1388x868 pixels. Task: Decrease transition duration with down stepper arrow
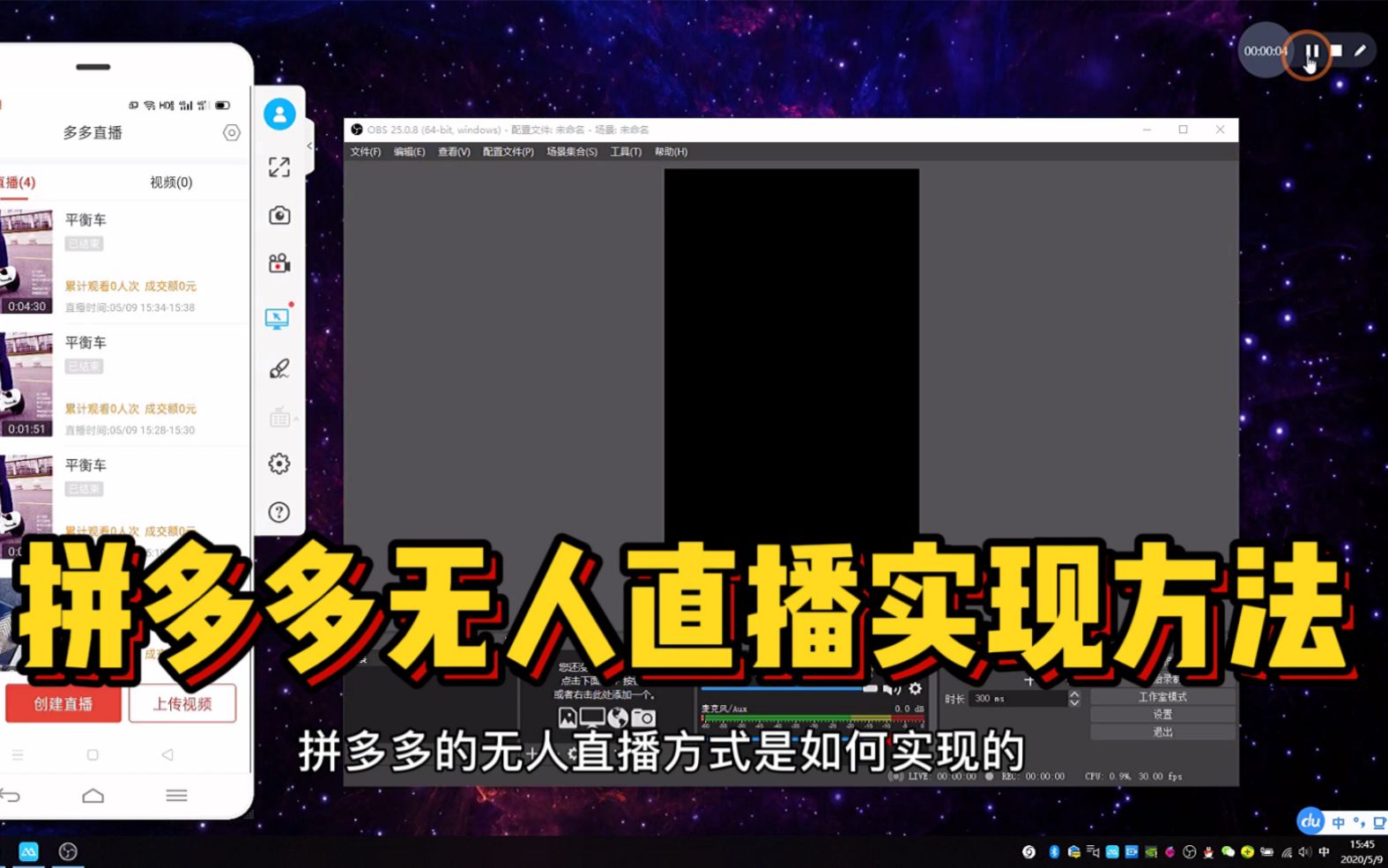point(1074,702)
